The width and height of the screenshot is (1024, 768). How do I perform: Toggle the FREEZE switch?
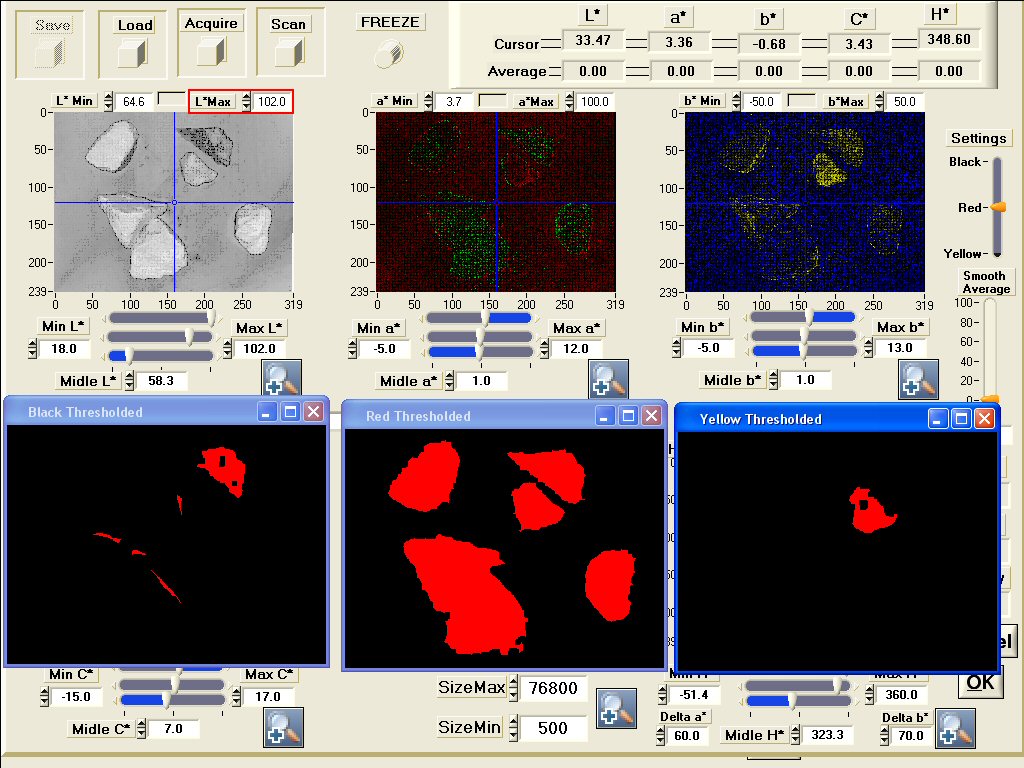389,54
